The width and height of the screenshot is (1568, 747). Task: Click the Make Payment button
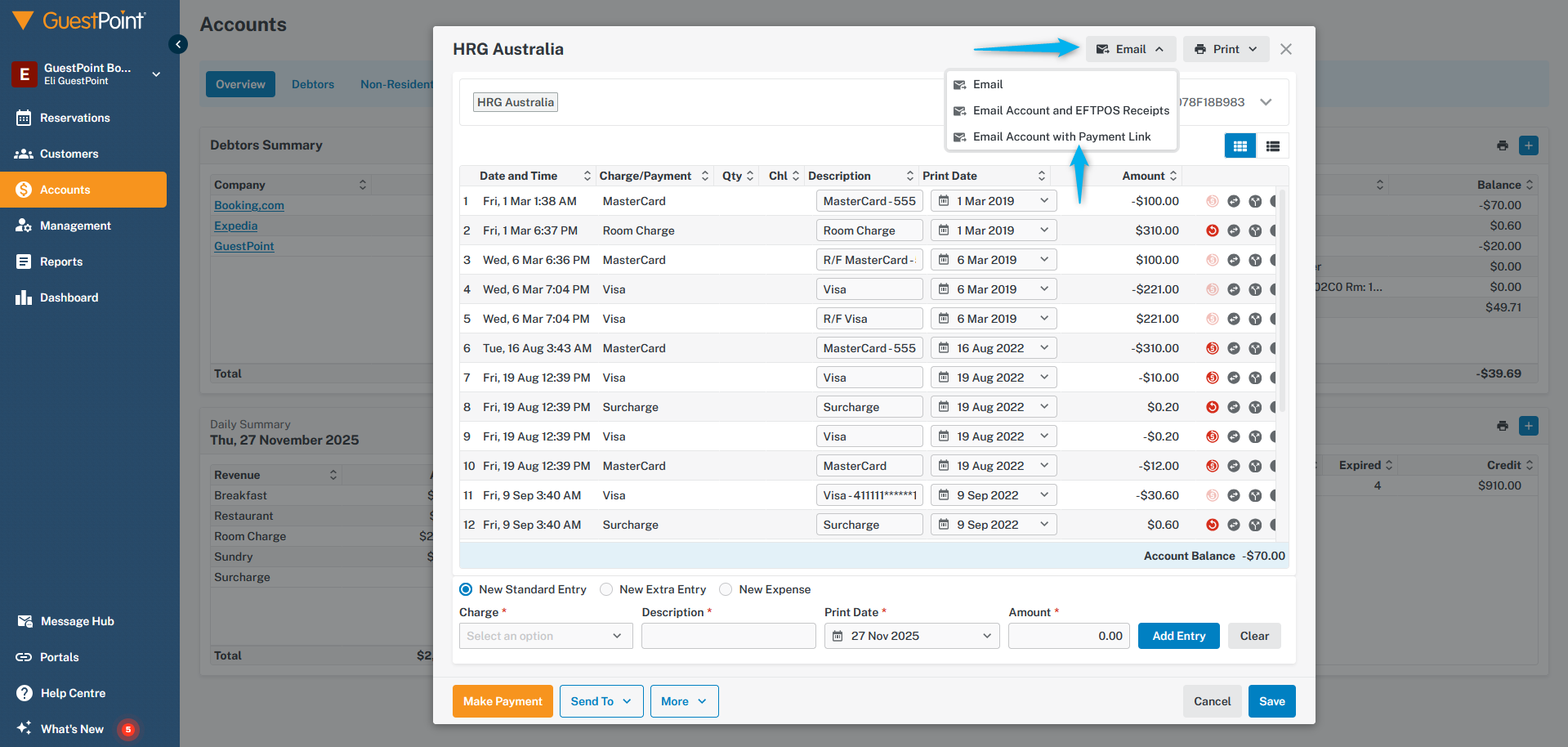click(503, 701)
